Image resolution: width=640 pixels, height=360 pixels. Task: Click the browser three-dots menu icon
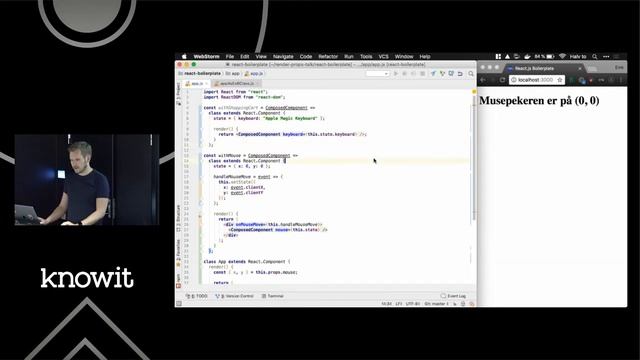point(621,80)
